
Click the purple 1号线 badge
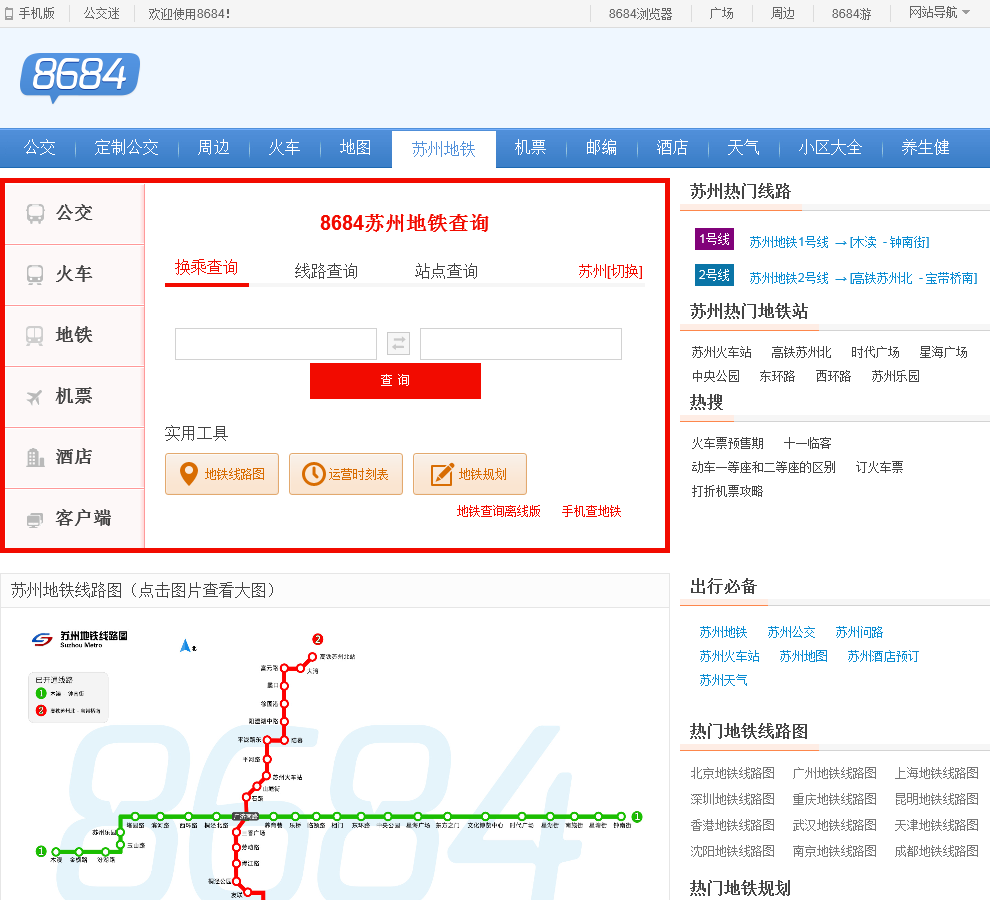coord(714,239)
